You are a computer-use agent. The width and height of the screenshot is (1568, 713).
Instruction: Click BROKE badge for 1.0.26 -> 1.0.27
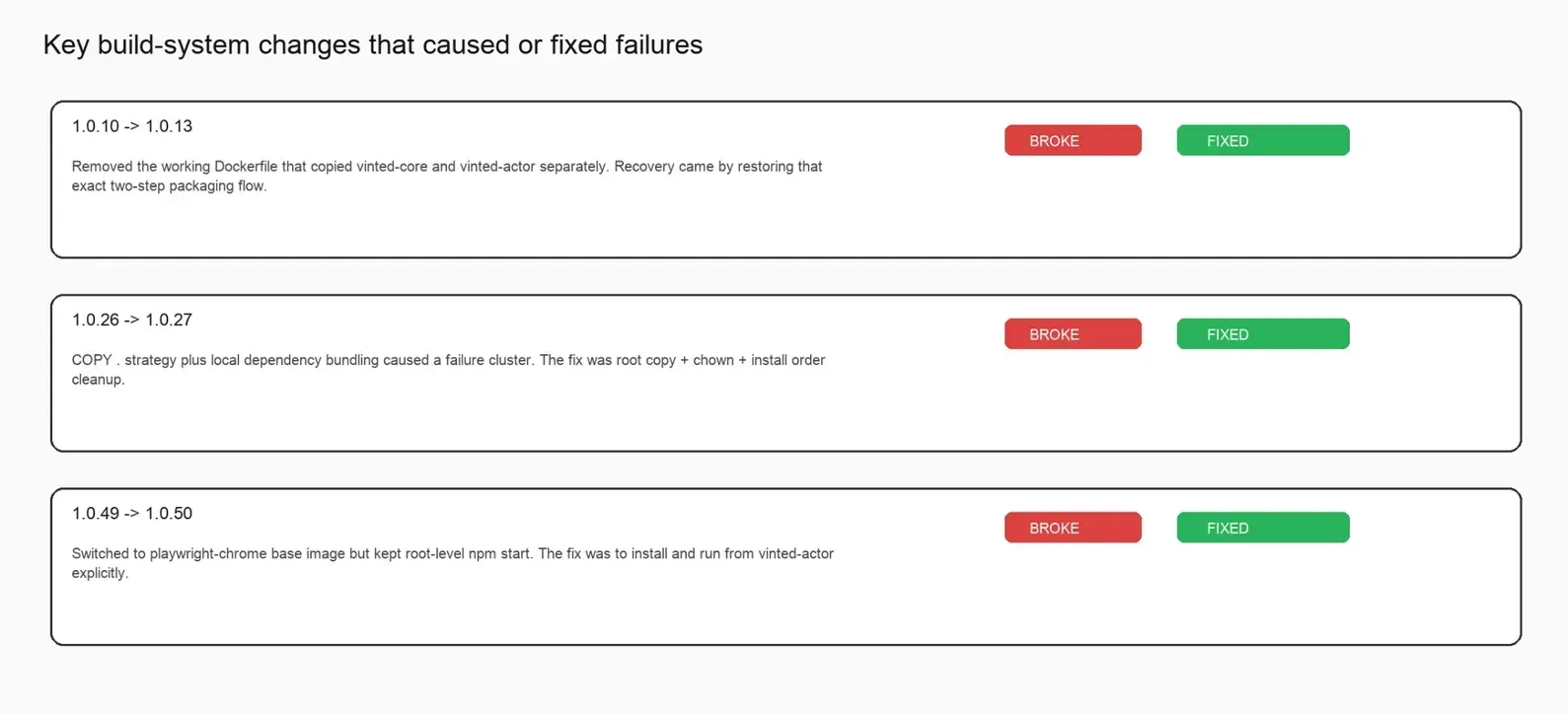coord(1073,333)
